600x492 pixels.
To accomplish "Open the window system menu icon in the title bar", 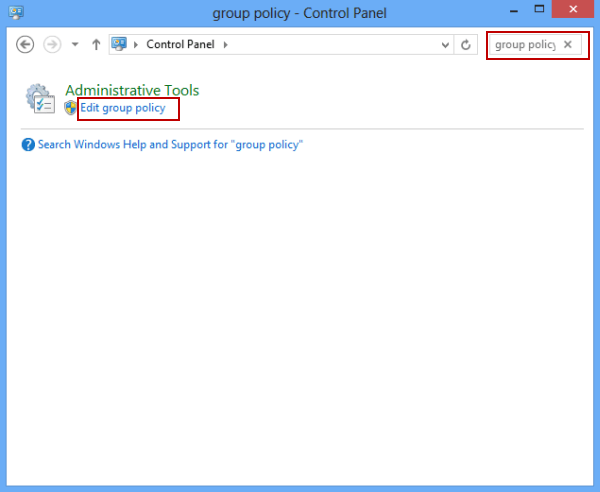I will [16, 13].
